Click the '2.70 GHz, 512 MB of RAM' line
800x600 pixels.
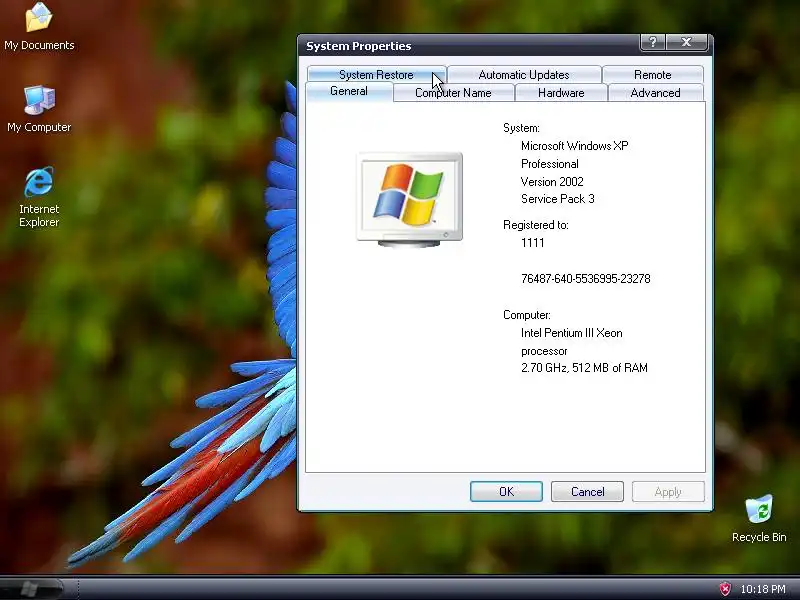pos(584,368)
